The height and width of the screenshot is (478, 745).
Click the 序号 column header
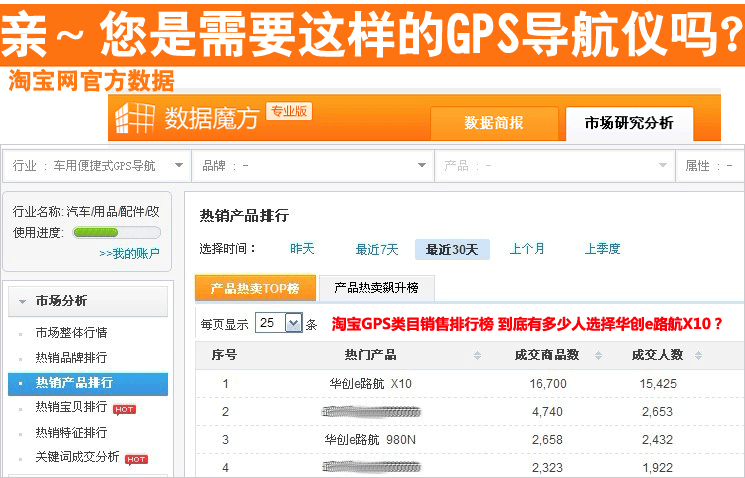pos(224,355)
